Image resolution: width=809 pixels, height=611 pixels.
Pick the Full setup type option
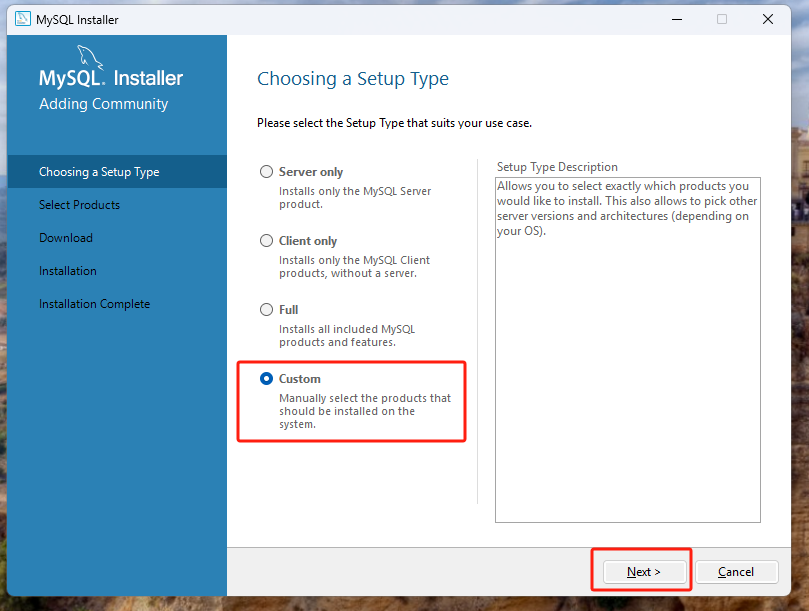[x=266, y=310]
